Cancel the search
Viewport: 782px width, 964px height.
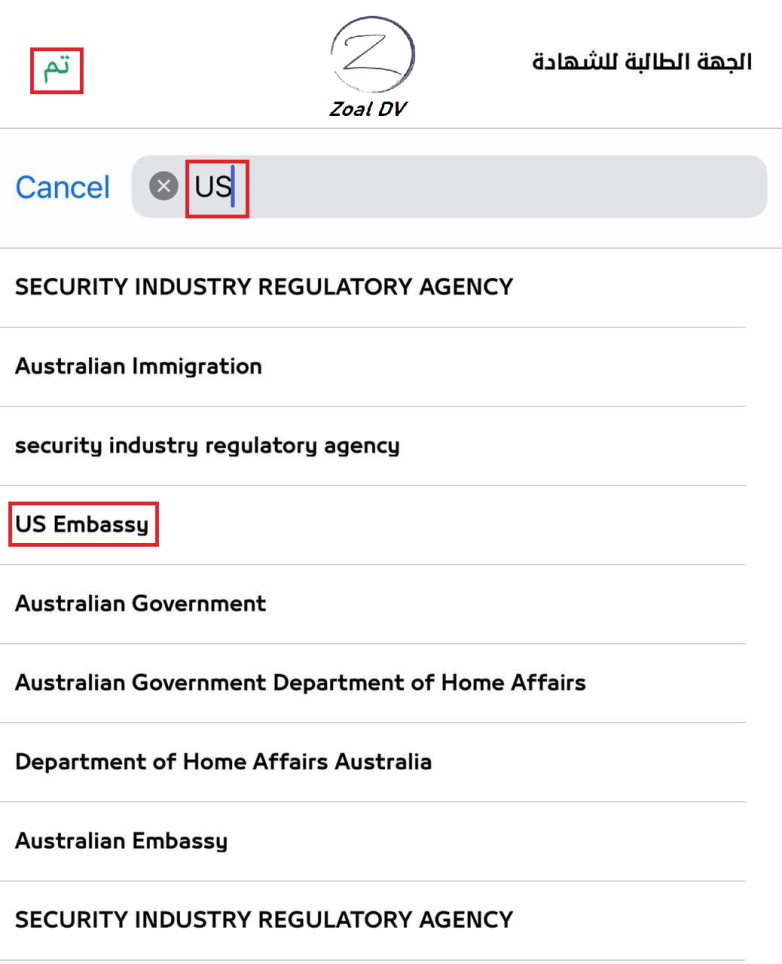click(x=62, y=187)
